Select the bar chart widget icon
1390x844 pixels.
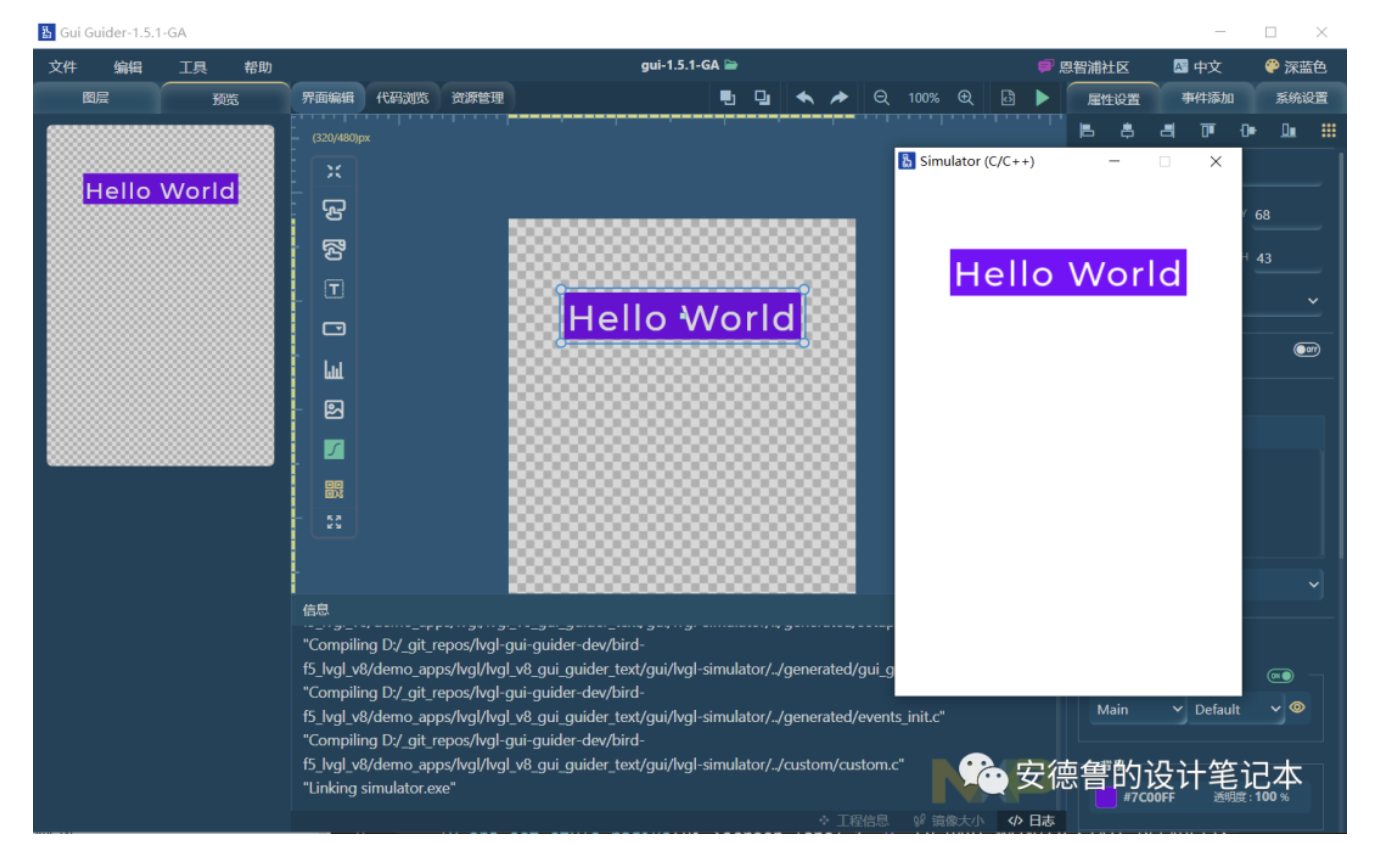click(x=334, y=369)
